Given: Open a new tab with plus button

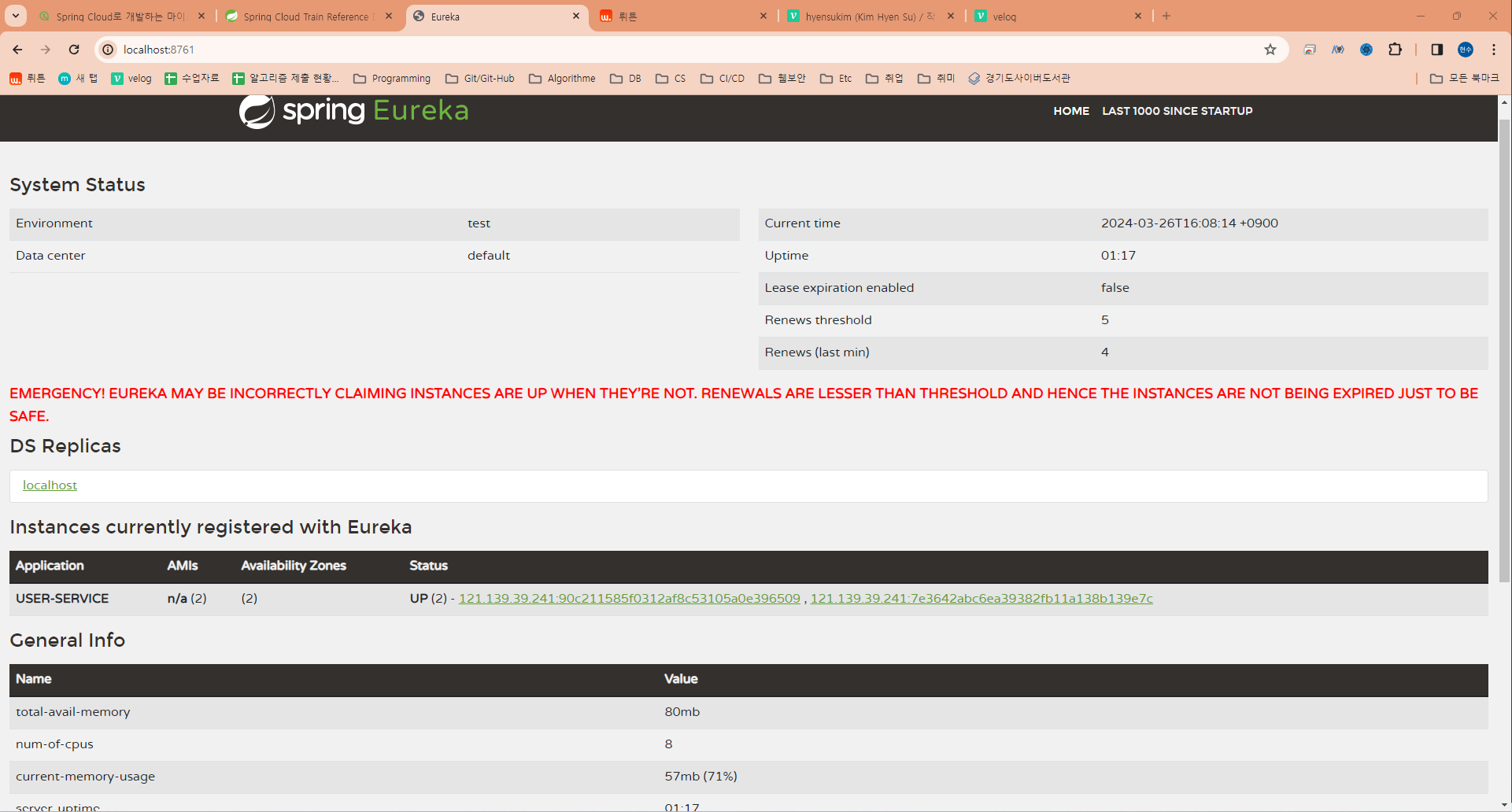Looking at the screenshot, I should pyautogui.click(x=1166, y=16).
